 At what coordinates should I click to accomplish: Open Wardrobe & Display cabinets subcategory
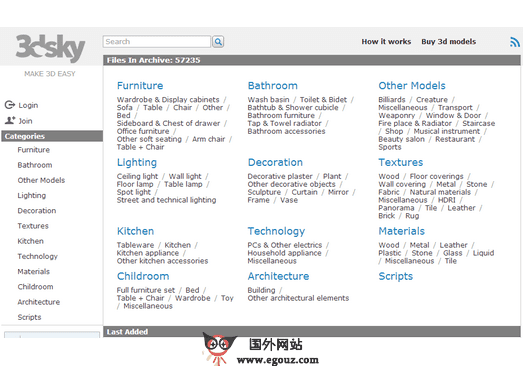point(168,99)
